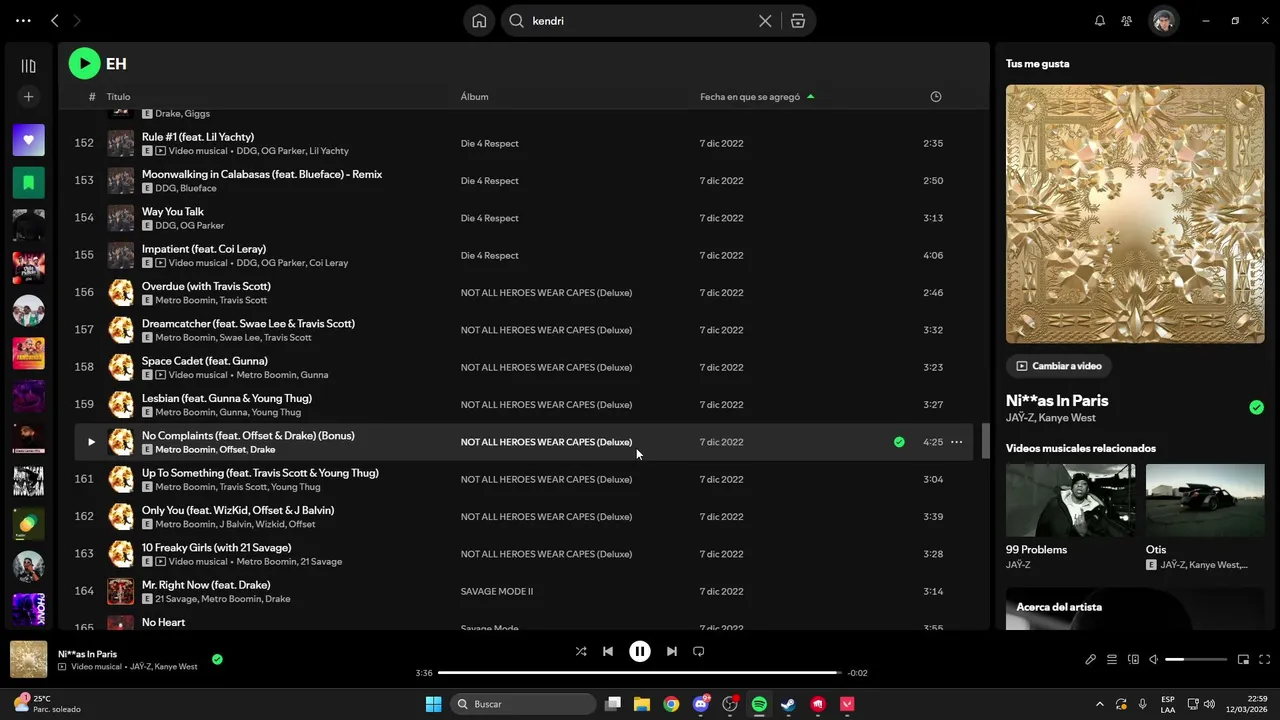The image size is (1280, 720).
Task: Select Mr. Right Now (feat. Drake)
Action: 206,585
